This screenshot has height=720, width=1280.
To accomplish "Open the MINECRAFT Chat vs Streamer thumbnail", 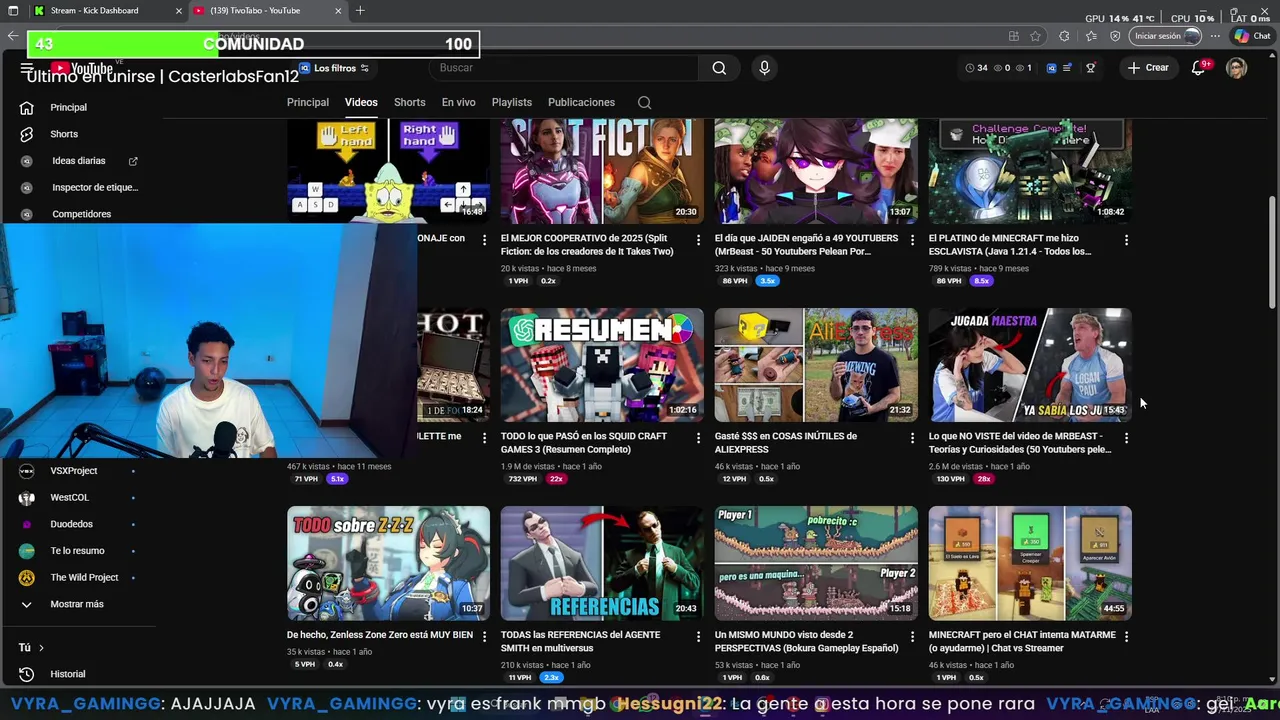I will (x=1030, y=563).
